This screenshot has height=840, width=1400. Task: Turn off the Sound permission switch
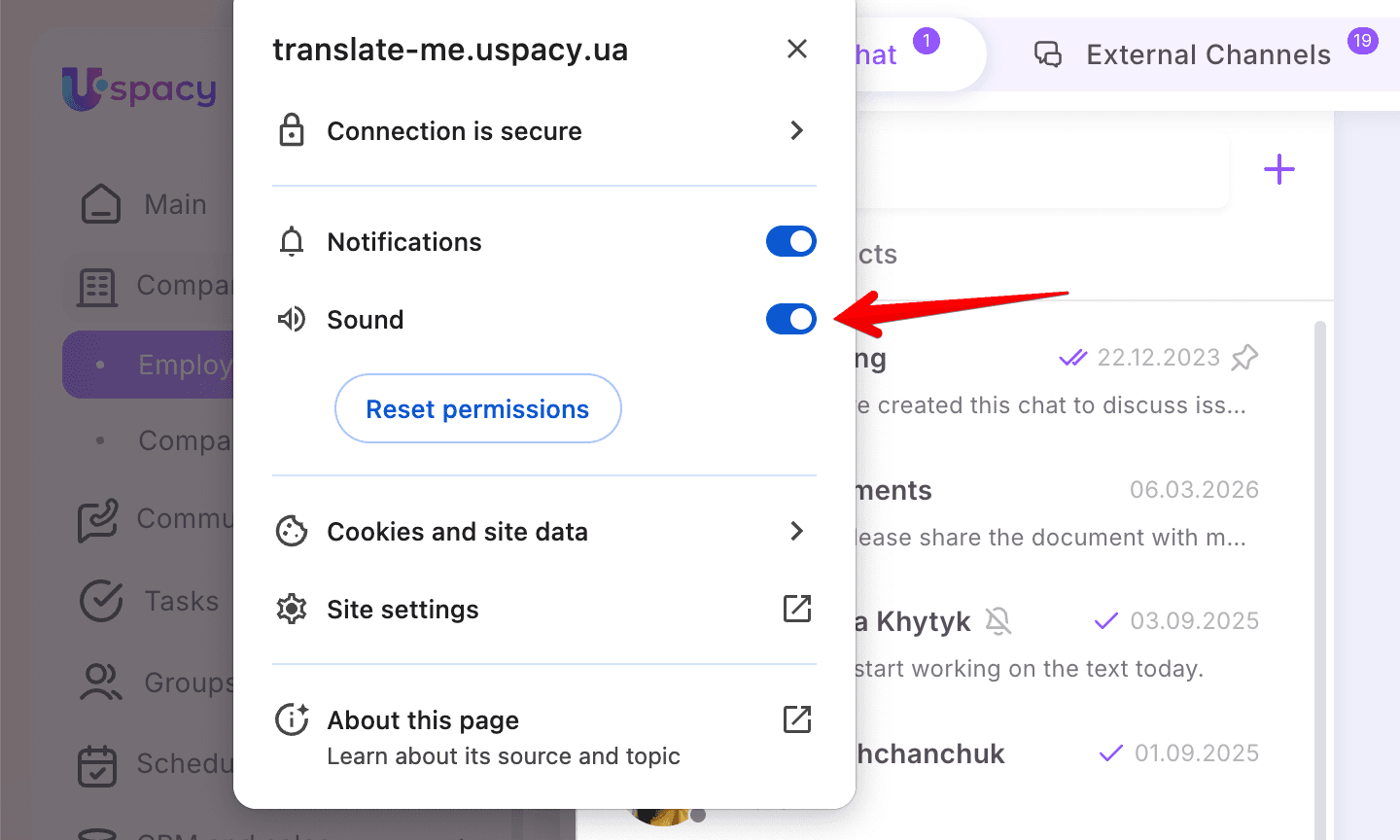pyautogui.click(x=790, y=319)
